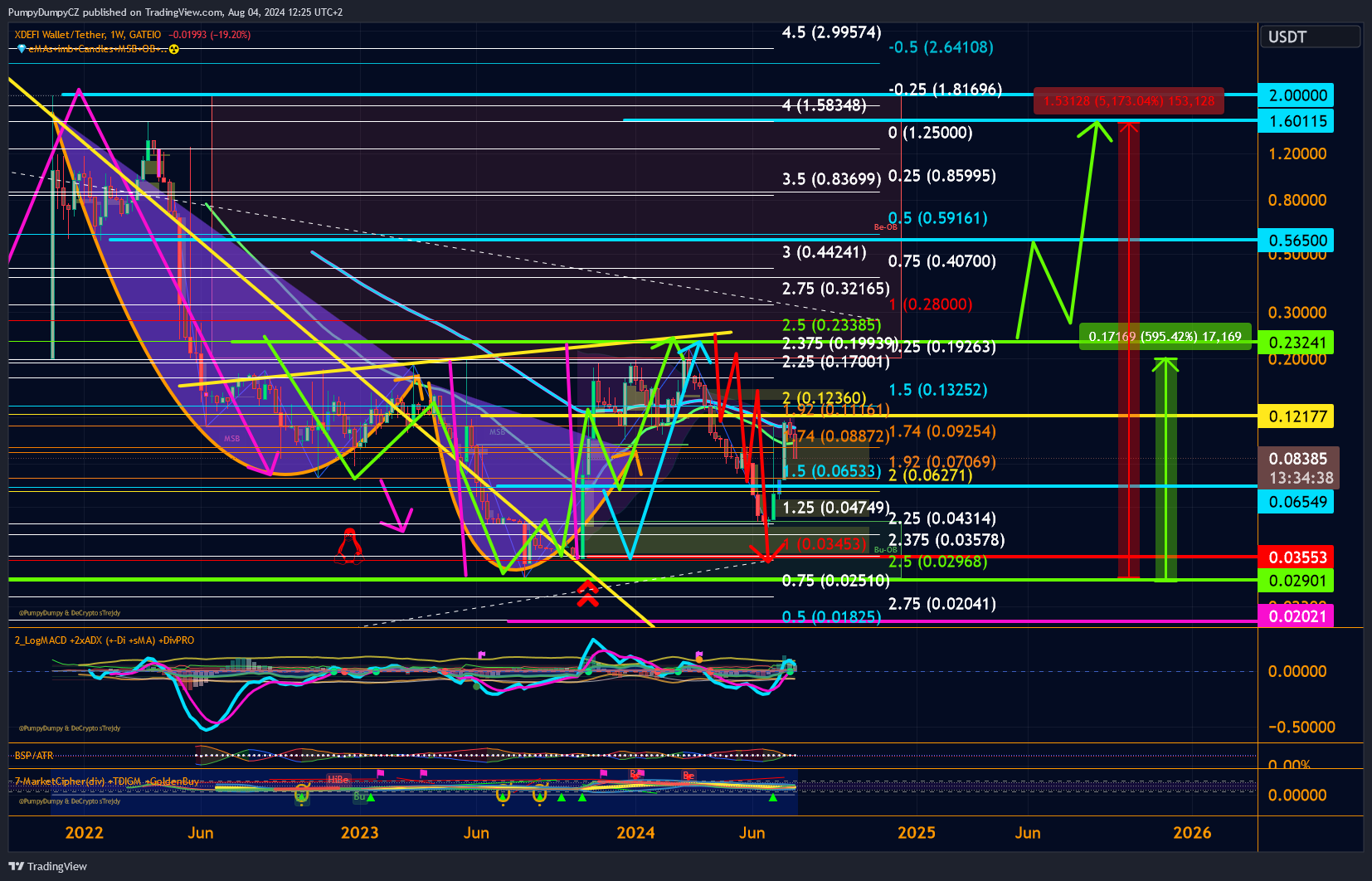This screenshot has width=1372, height=881.
Task: Open the USDT currency selector
Action: point(1311,37)
